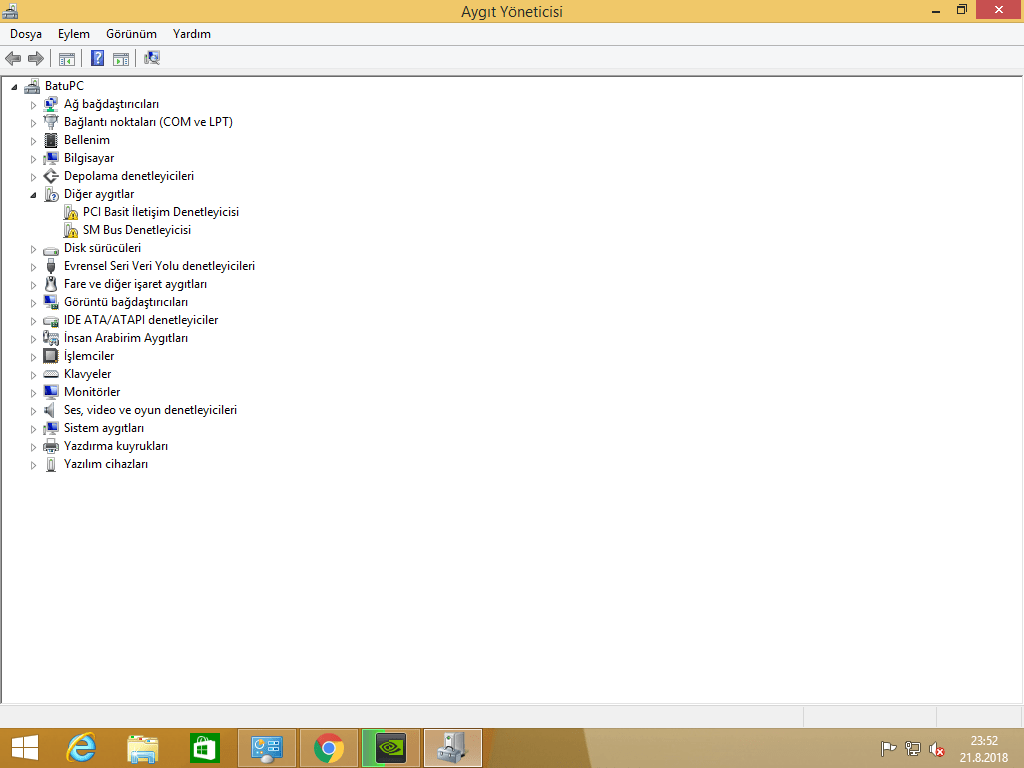The width and height of the screenshot is (1024, 768).
Task: Expand the Ağ bağdaştırıcıları category
Action: (x=33, y=104)
